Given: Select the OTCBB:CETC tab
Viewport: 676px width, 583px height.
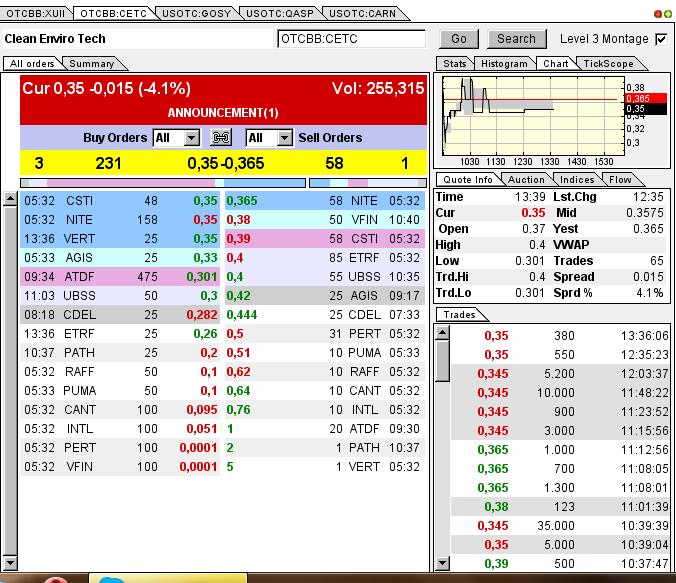Looking at the screenshot, I should (x=113, y=13).
